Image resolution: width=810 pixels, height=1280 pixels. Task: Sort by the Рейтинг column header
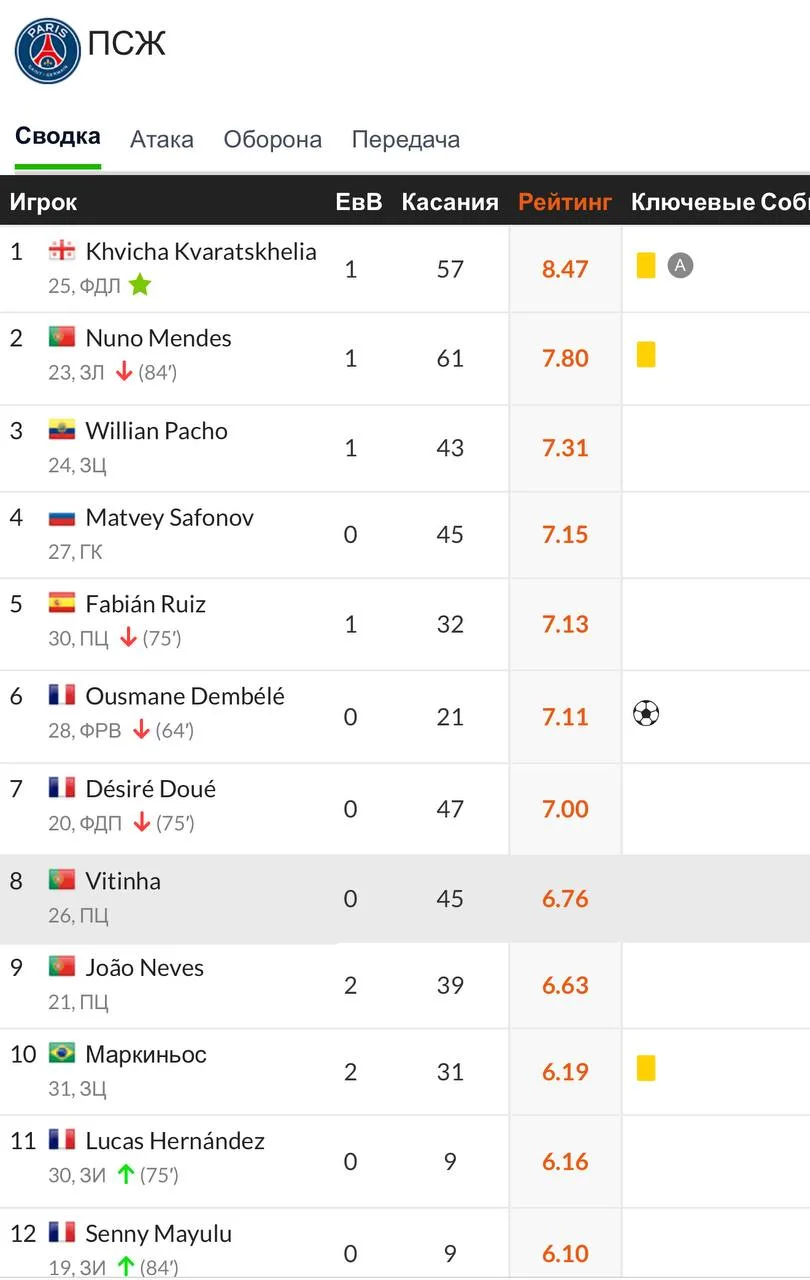(x=565, y=202)
